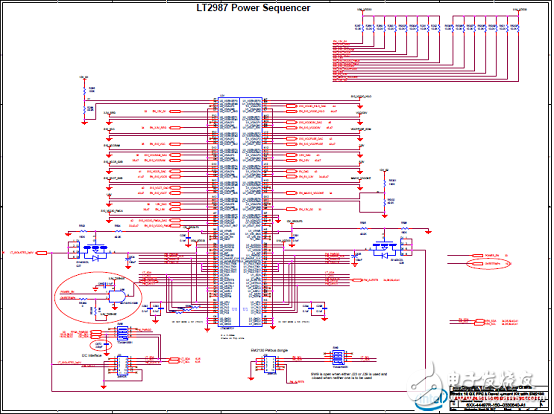Select the right half of the LT2987 chip body
The width and height of the screenshot is (554, 414).
[251, 212]
